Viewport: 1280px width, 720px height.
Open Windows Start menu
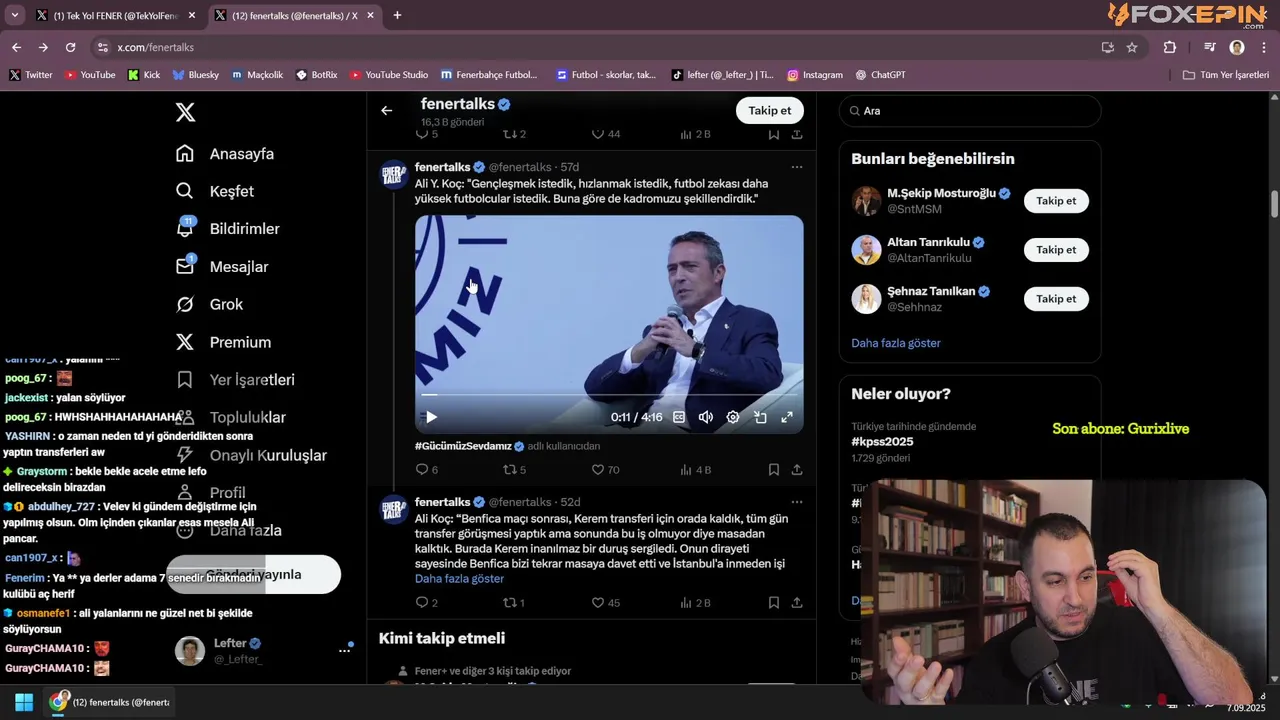24,702
